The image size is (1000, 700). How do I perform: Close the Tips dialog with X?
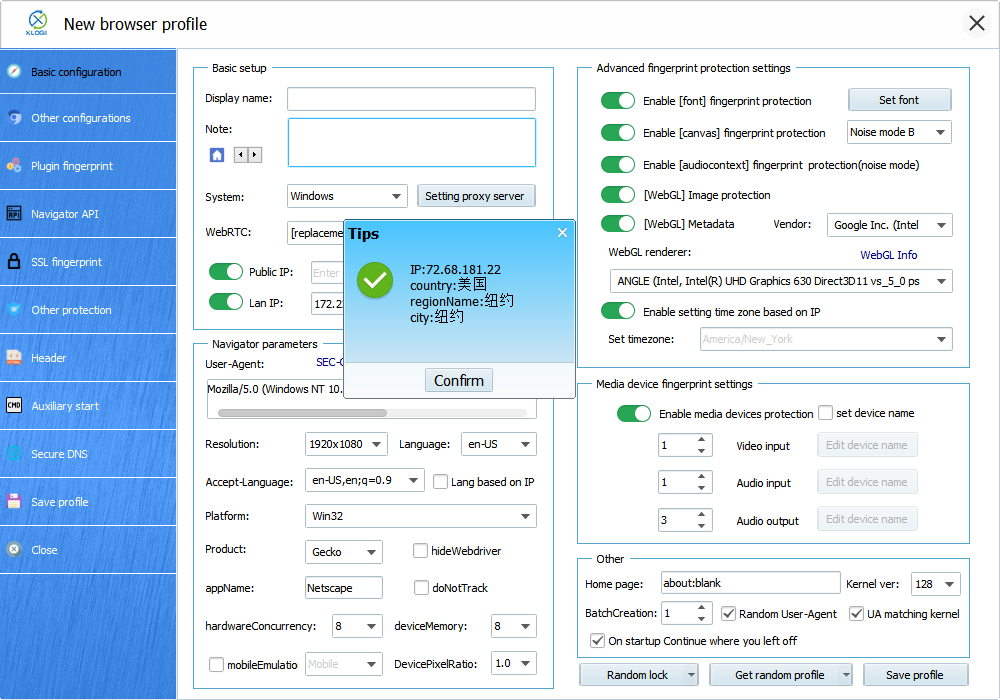pos(562,233)
